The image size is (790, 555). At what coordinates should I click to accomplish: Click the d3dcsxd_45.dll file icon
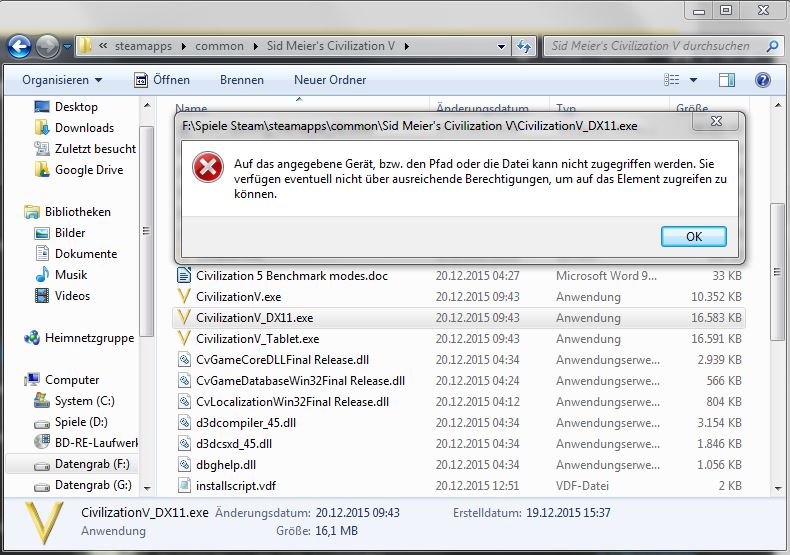pos(184,444)
